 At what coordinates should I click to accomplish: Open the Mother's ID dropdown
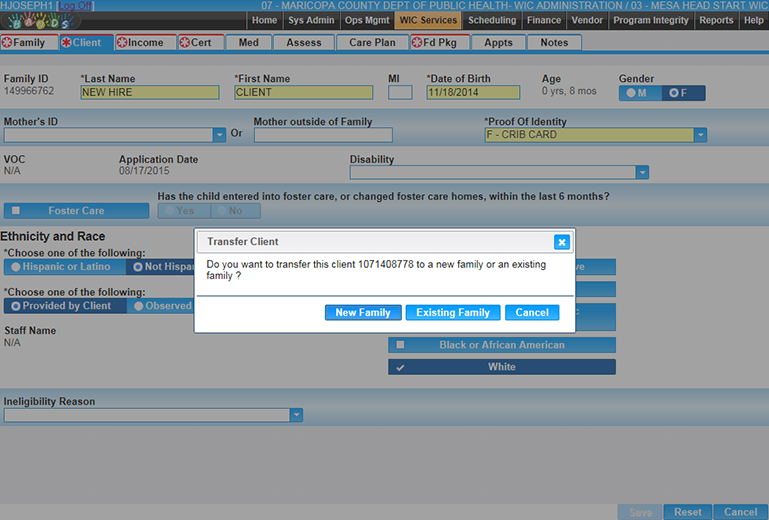tap(219, 135)
